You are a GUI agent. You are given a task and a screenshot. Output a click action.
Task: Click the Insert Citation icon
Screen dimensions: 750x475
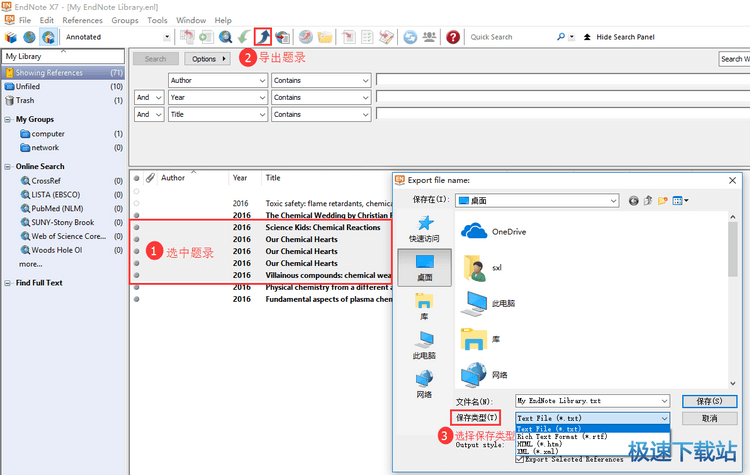tap(349, 37)
